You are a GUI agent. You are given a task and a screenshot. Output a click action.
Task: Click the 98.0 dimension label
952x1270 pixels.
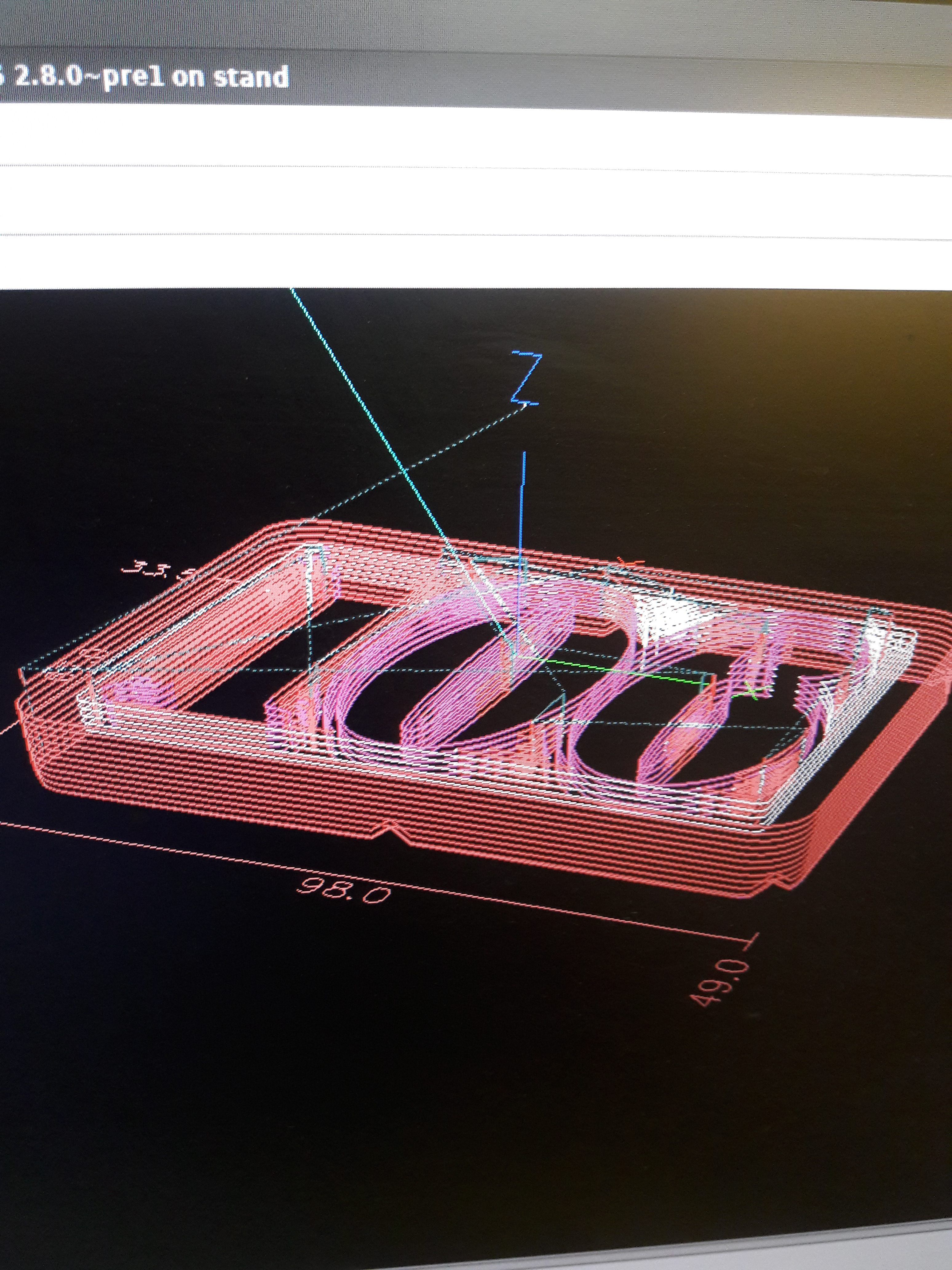click(x=344, y=890)
